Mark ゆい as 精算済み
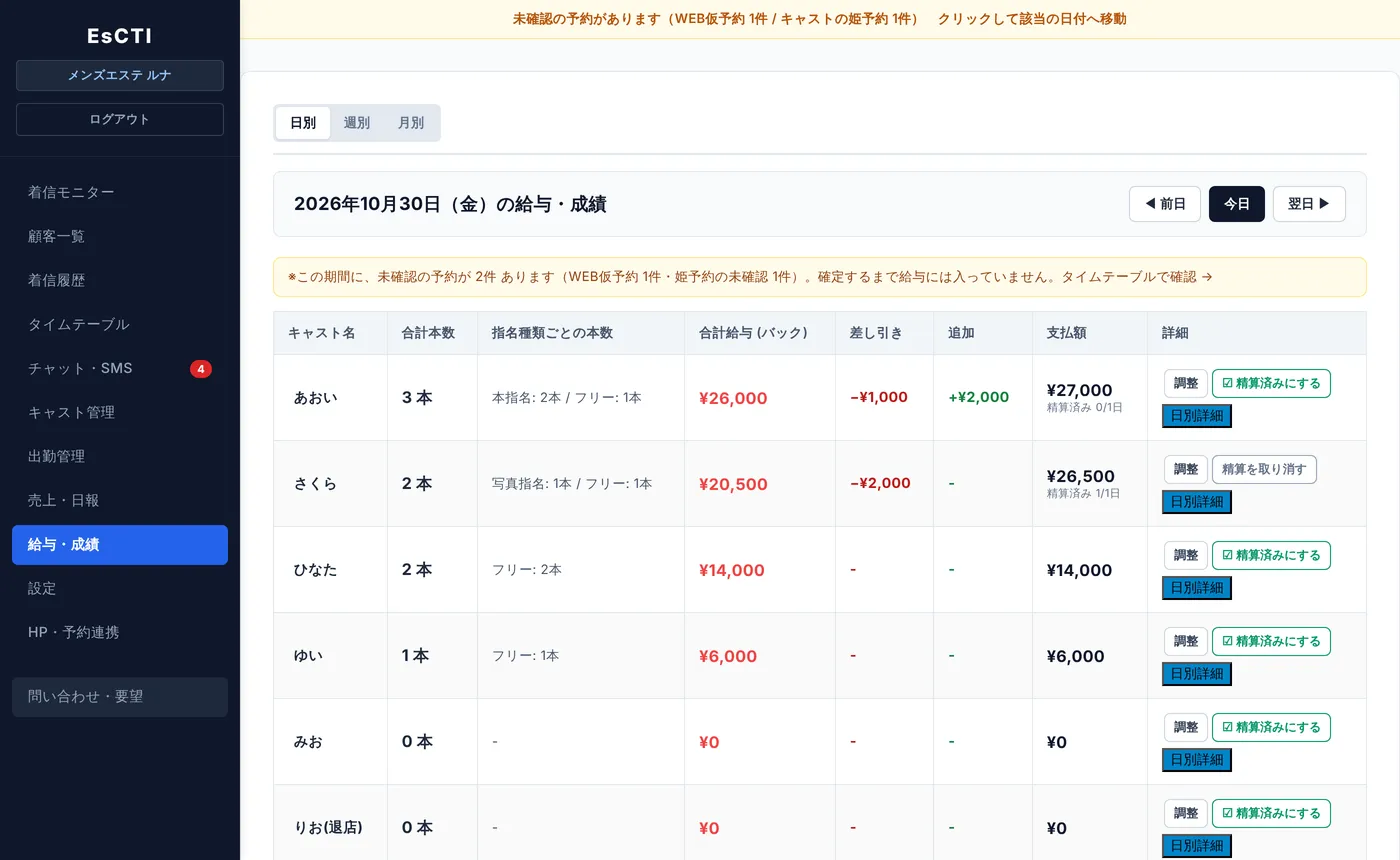Screen dimensions: 1400x860 point(1271,641)
